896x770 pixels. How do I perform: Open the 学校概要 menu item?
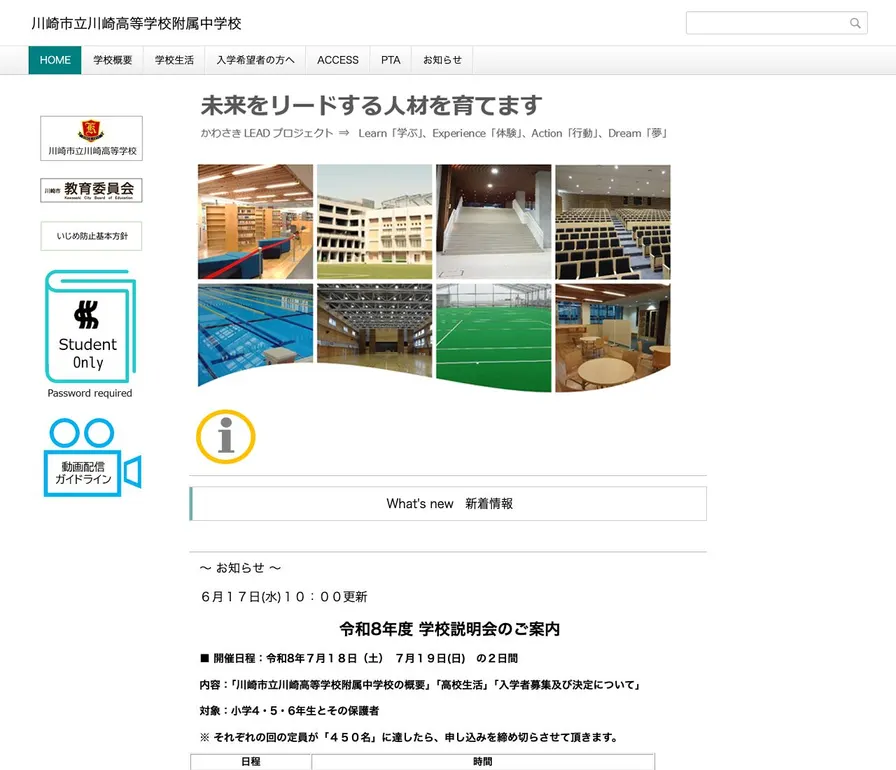point(113,60)
